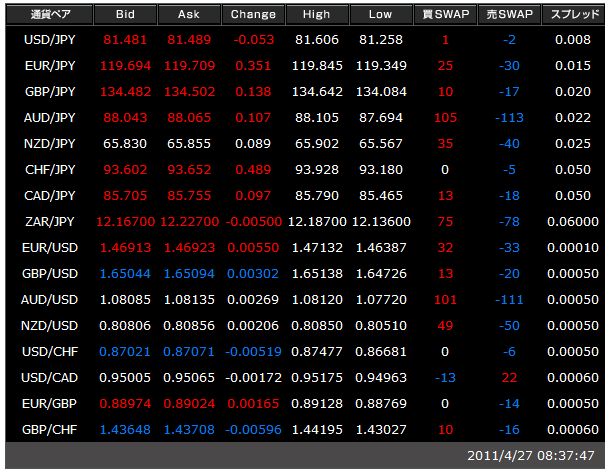Viewport: 610px width, 474px height.
Task: Click AUD/JPY sell swap -113
Action: [x=509, y=118]
